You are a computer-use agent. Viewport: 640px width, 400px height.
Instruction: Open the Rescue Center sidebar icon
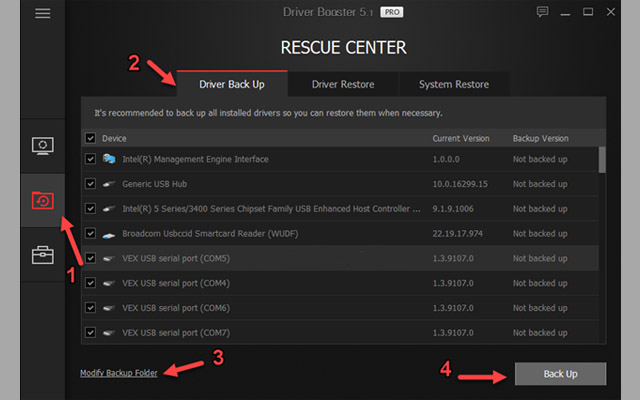click(x=42, y=200)
